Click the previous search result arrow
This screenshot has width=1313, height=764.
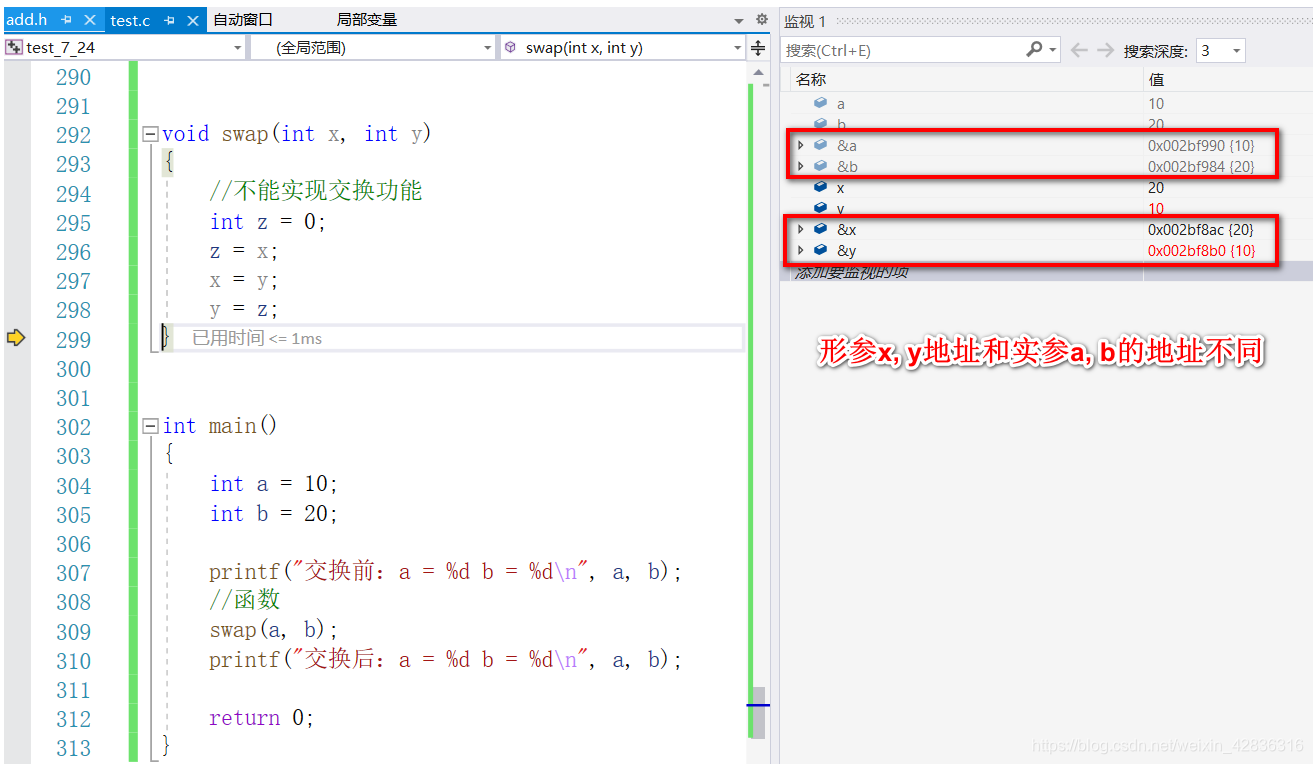click(1079, 50)
